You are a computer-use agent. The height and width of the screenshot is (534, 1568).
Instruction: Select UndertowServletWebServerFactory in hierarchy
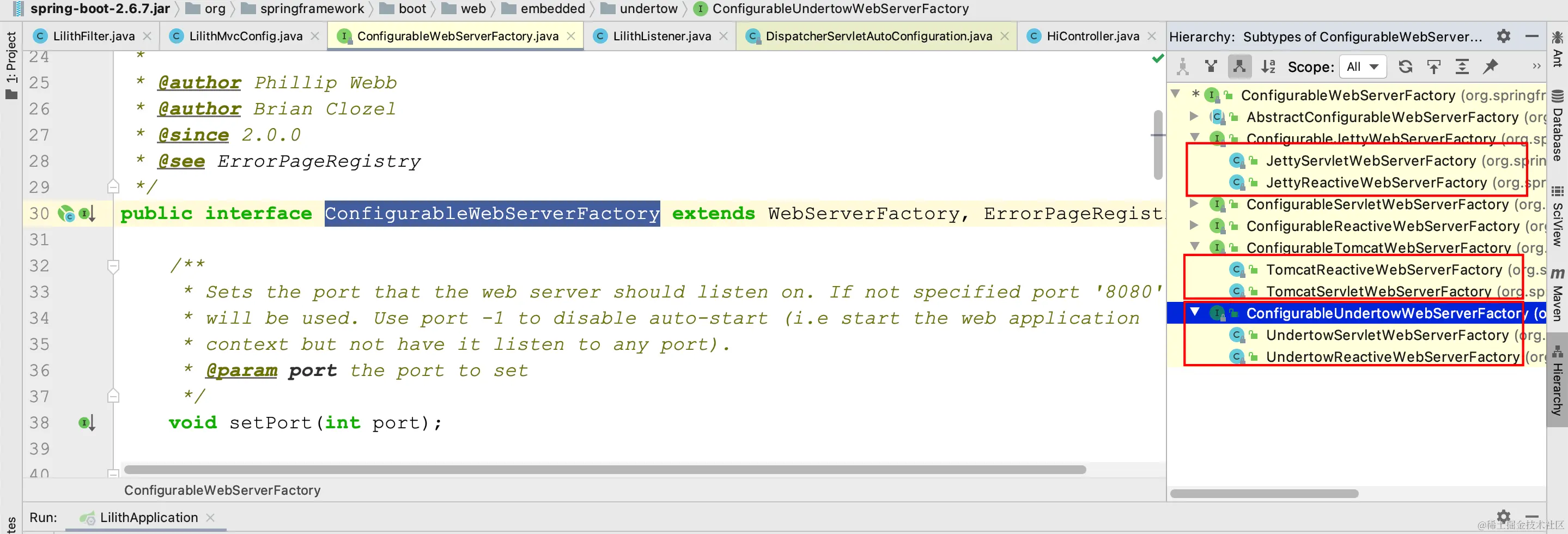1387,336
